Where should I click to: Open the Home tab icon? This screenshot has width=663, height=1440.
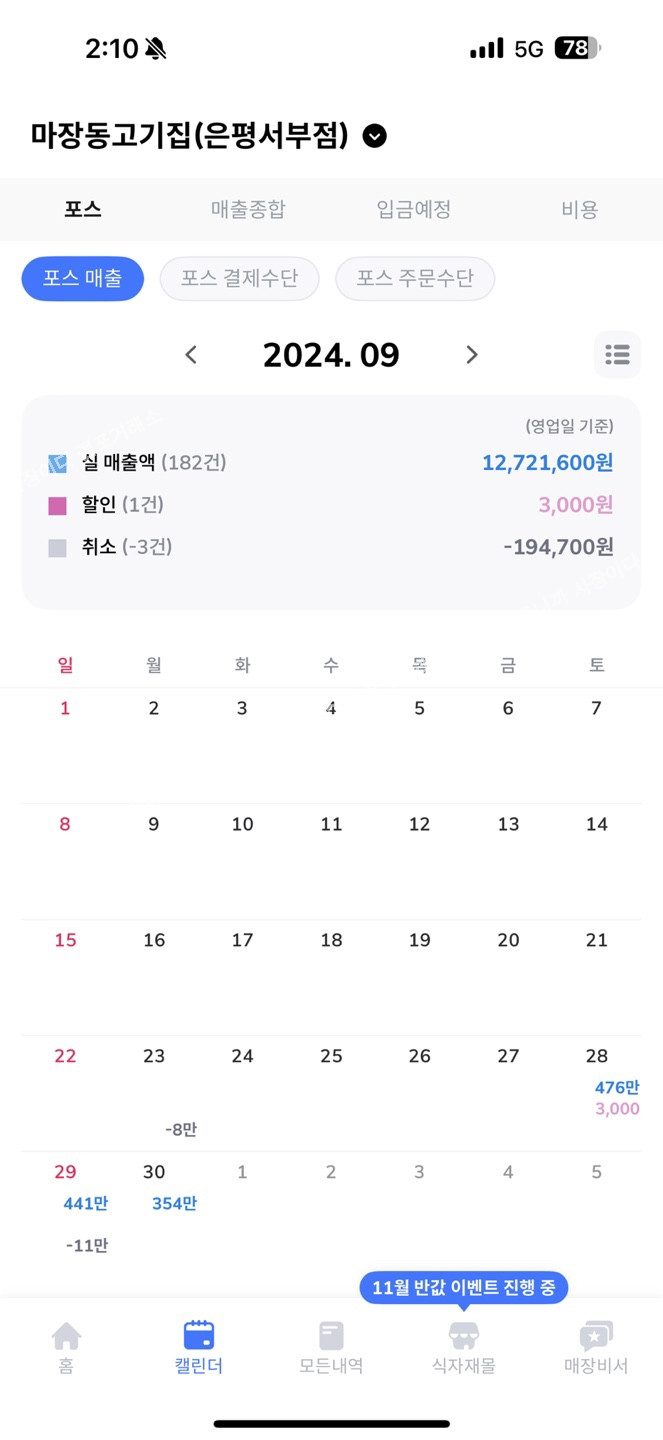point(66,1336)
